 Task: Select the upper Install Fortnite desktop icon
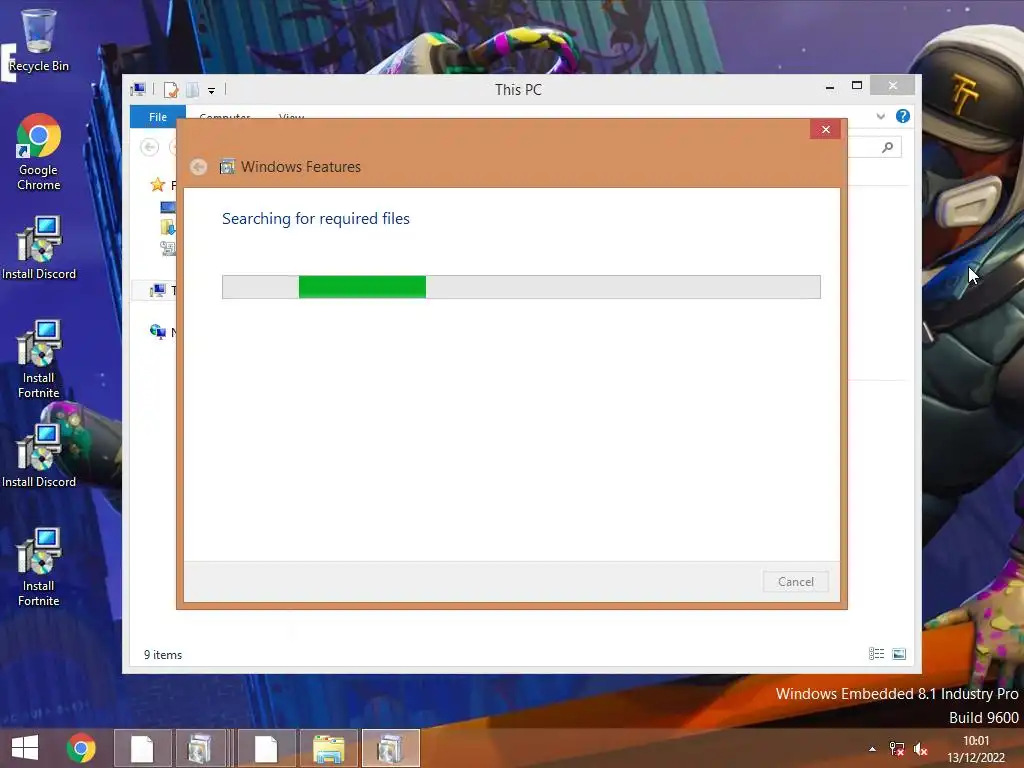point(39,359)
